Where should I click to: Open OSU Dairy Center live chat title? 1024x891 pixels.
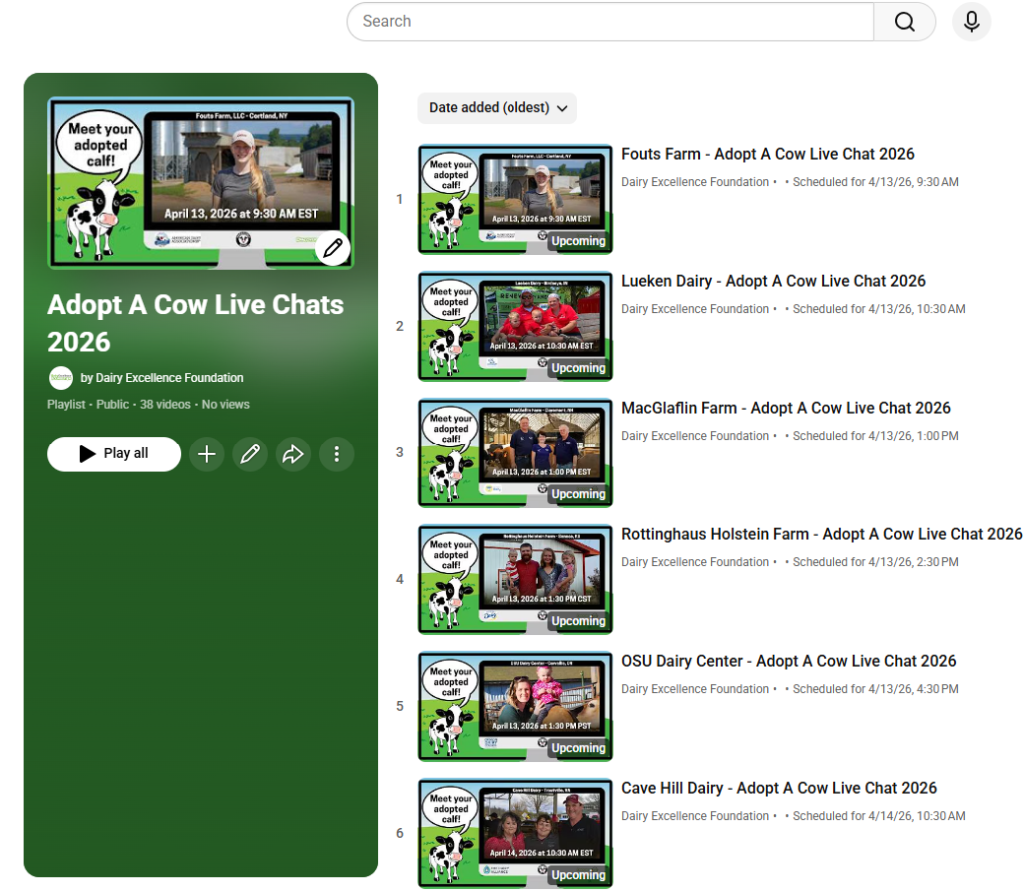[x=788, y=661]
